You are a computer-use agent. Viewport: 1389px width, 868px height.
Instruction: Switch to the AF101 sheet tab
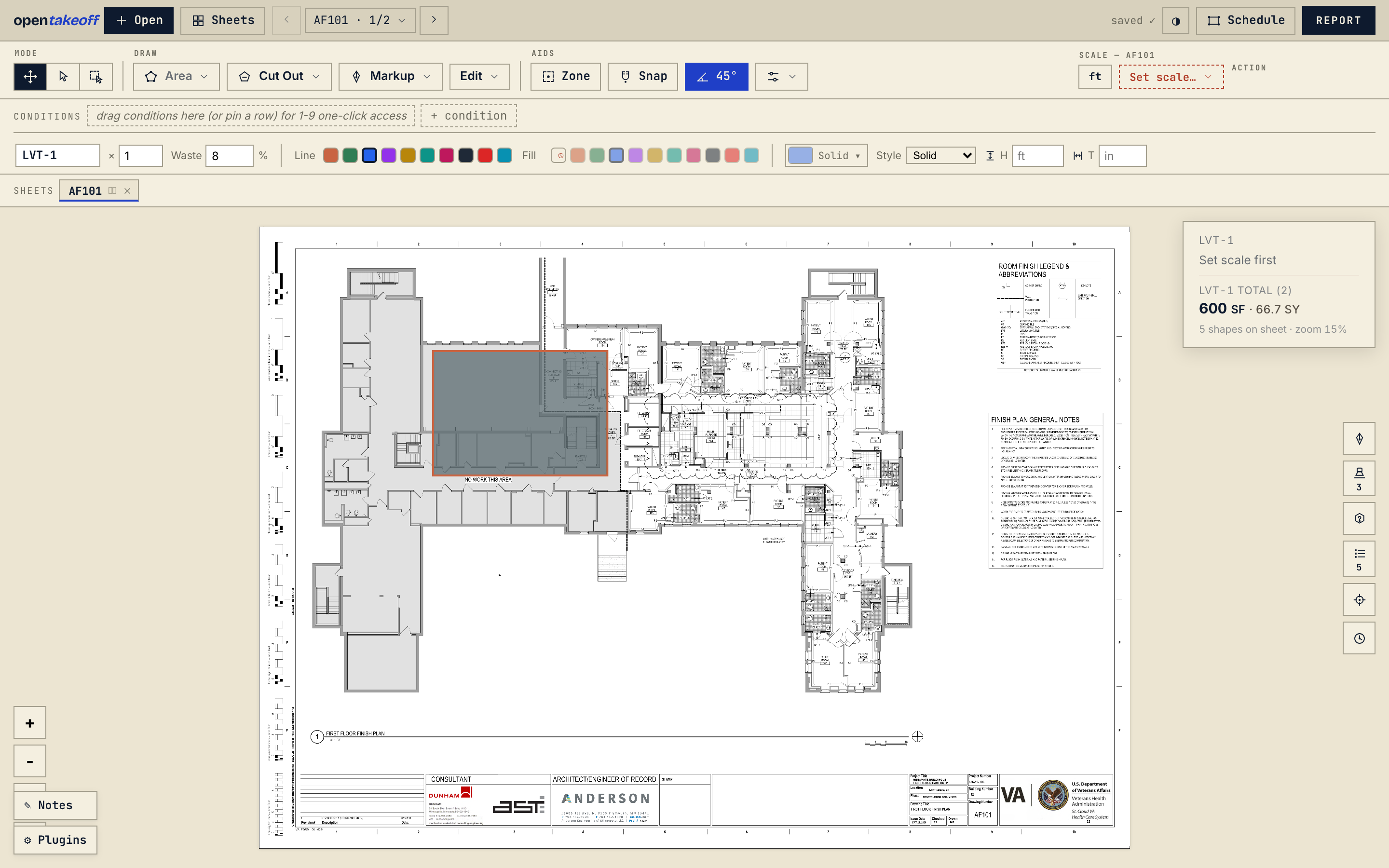click(x=85, y=190)
